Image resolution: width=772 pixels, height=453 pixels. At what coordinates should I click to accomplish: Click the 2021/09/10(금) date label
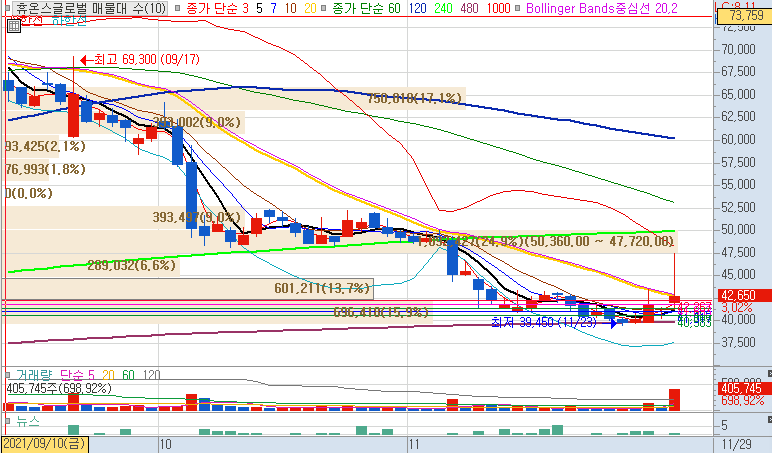tap(45, 444)
